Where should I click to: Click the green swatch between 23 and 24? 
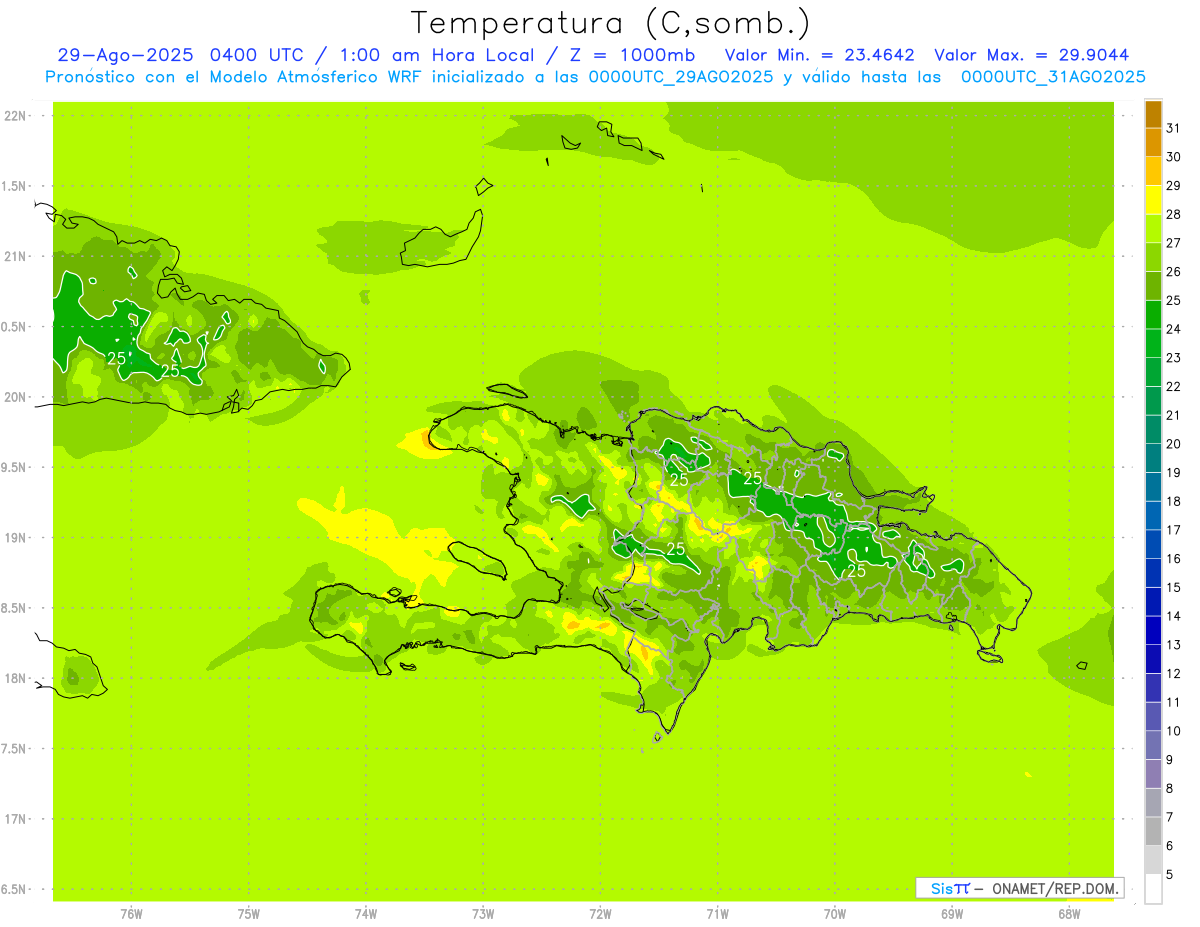point(1153,343)
